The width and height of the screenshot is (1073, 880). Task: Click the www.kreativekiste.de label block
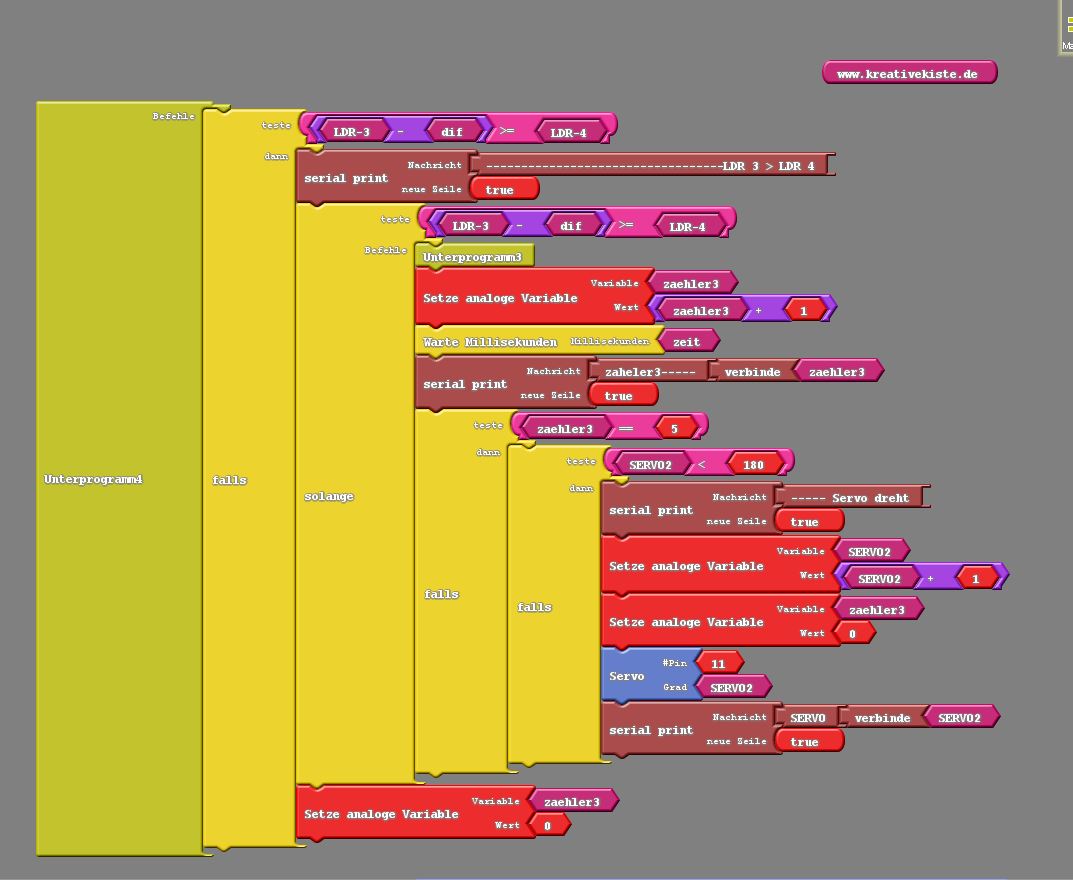(x=908, y=73)
